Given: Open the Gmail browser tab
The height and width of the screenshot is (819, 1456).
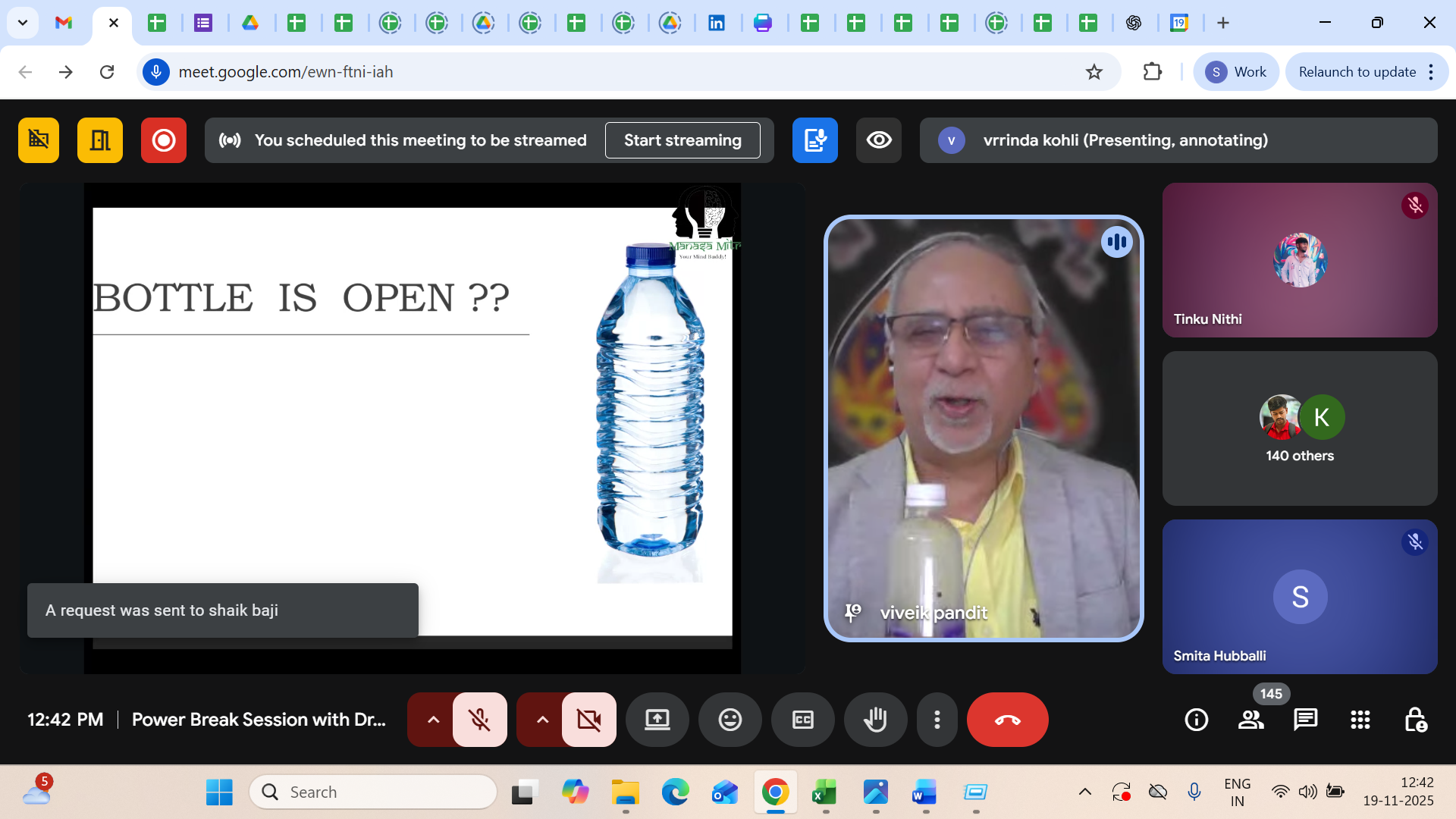Looking at the screenshot, I should click(x=64, y=23).
